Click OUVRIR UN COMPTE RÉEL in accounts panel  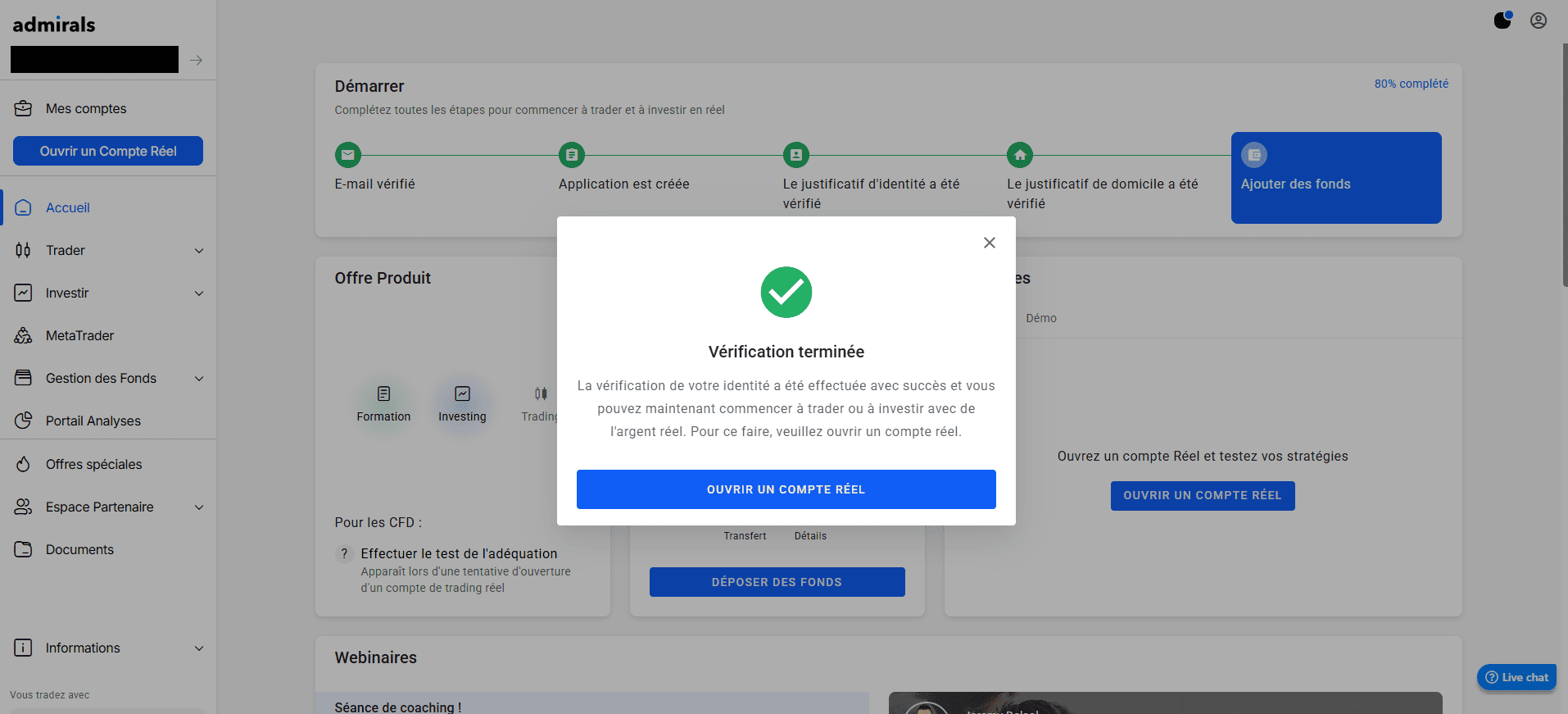(x=1203, y=496)
